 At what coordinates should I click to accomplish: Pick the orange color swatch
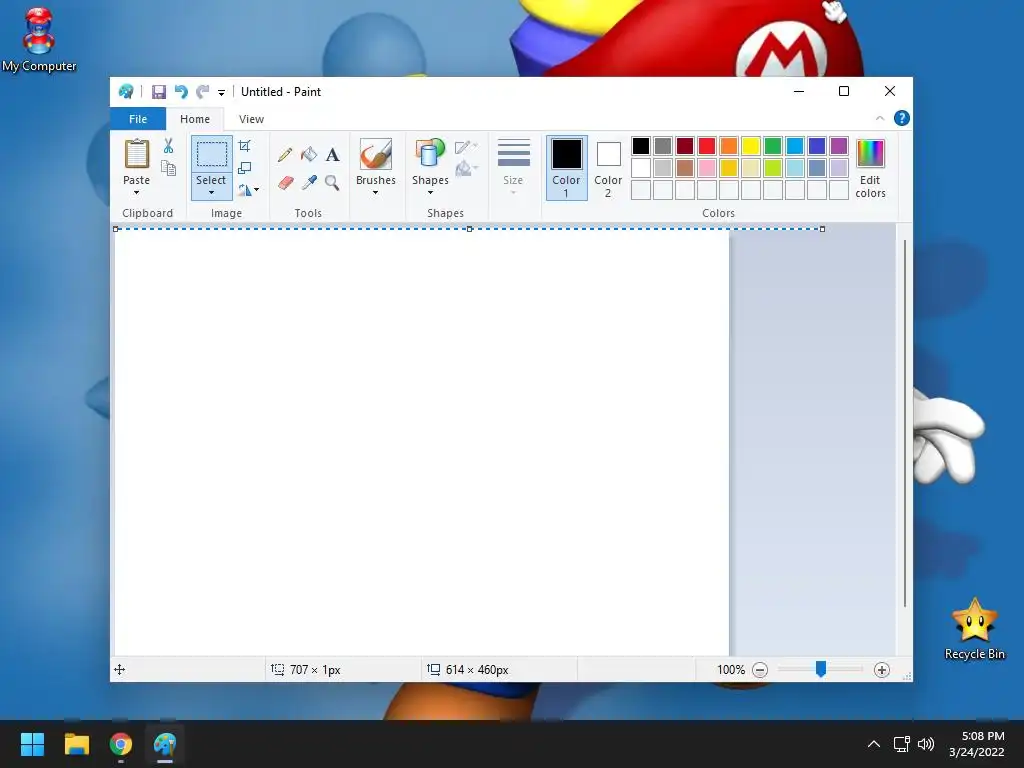coord(729,146)
